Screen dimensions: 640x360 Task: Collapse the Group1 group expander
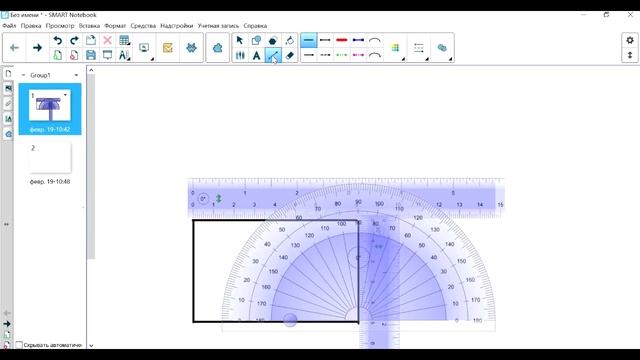[23, 75]
